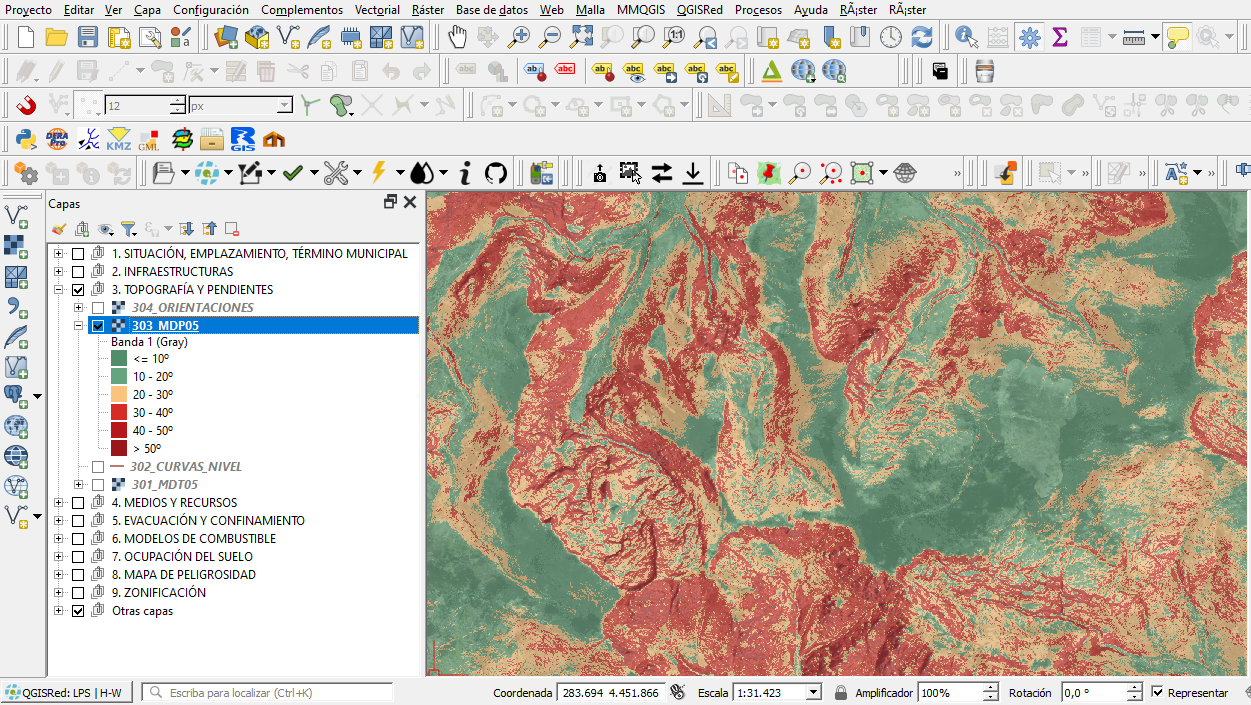Uncheck the 303_MDP05 layer visibility

[97, 324]
